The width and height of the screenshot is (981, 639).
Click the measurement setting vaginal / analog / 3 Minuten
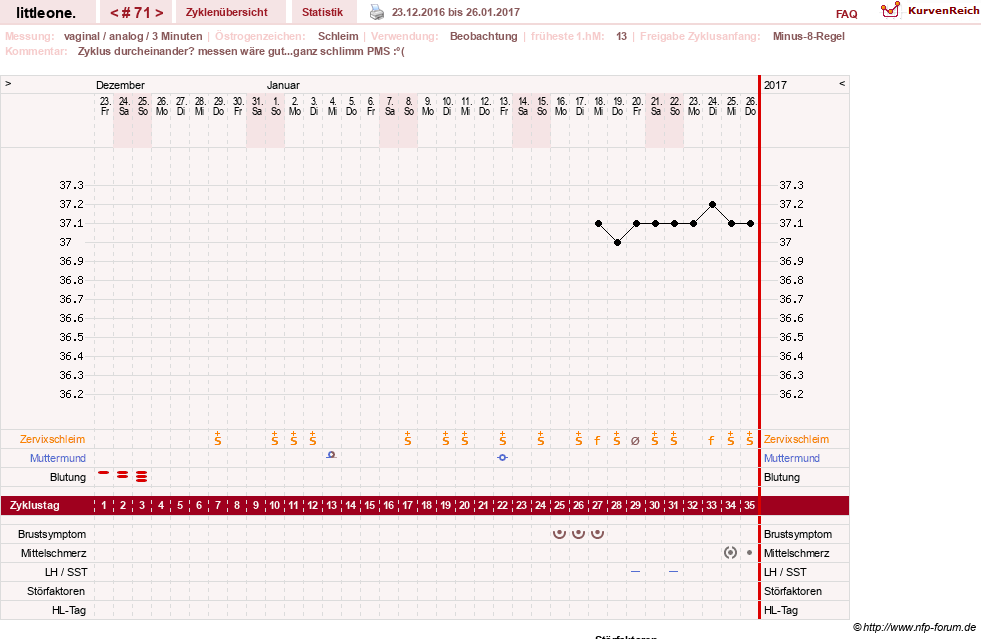tap(133, 36)
